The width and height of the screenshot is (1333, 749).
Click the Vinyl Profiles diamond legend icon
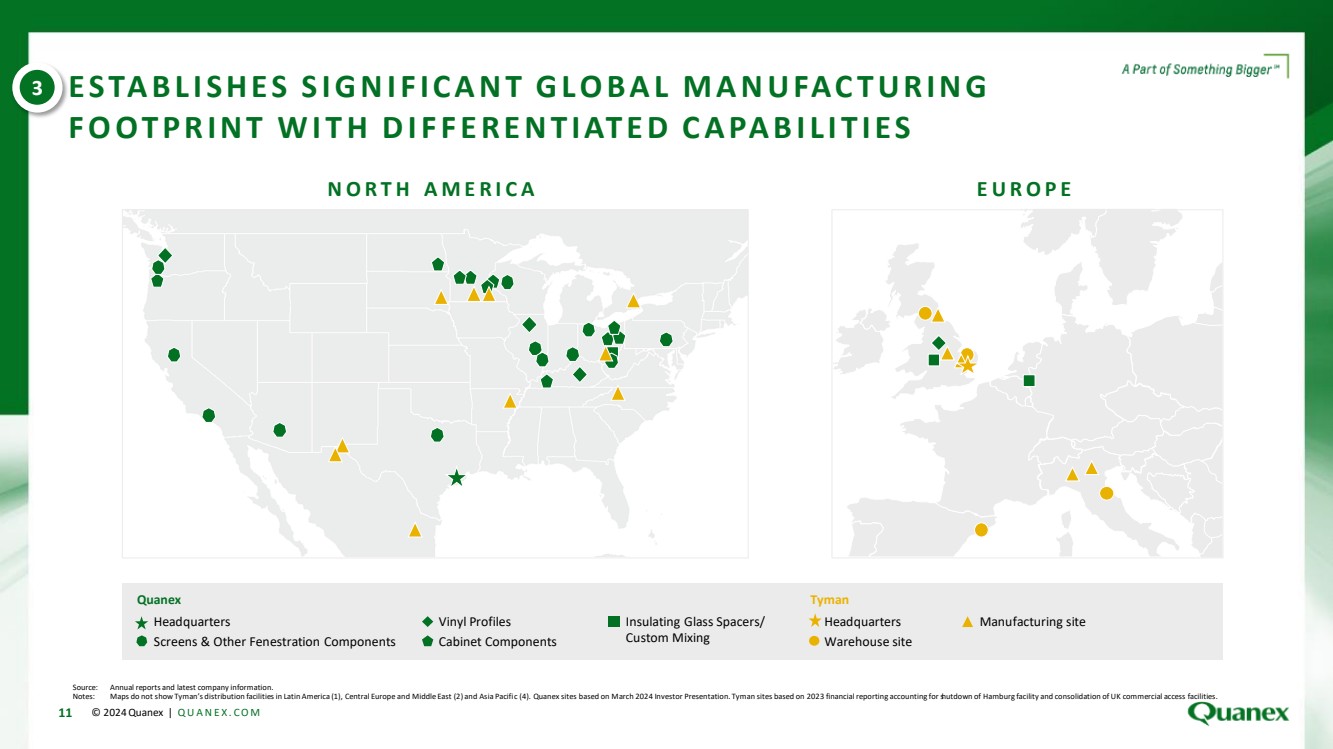(427, 621)
